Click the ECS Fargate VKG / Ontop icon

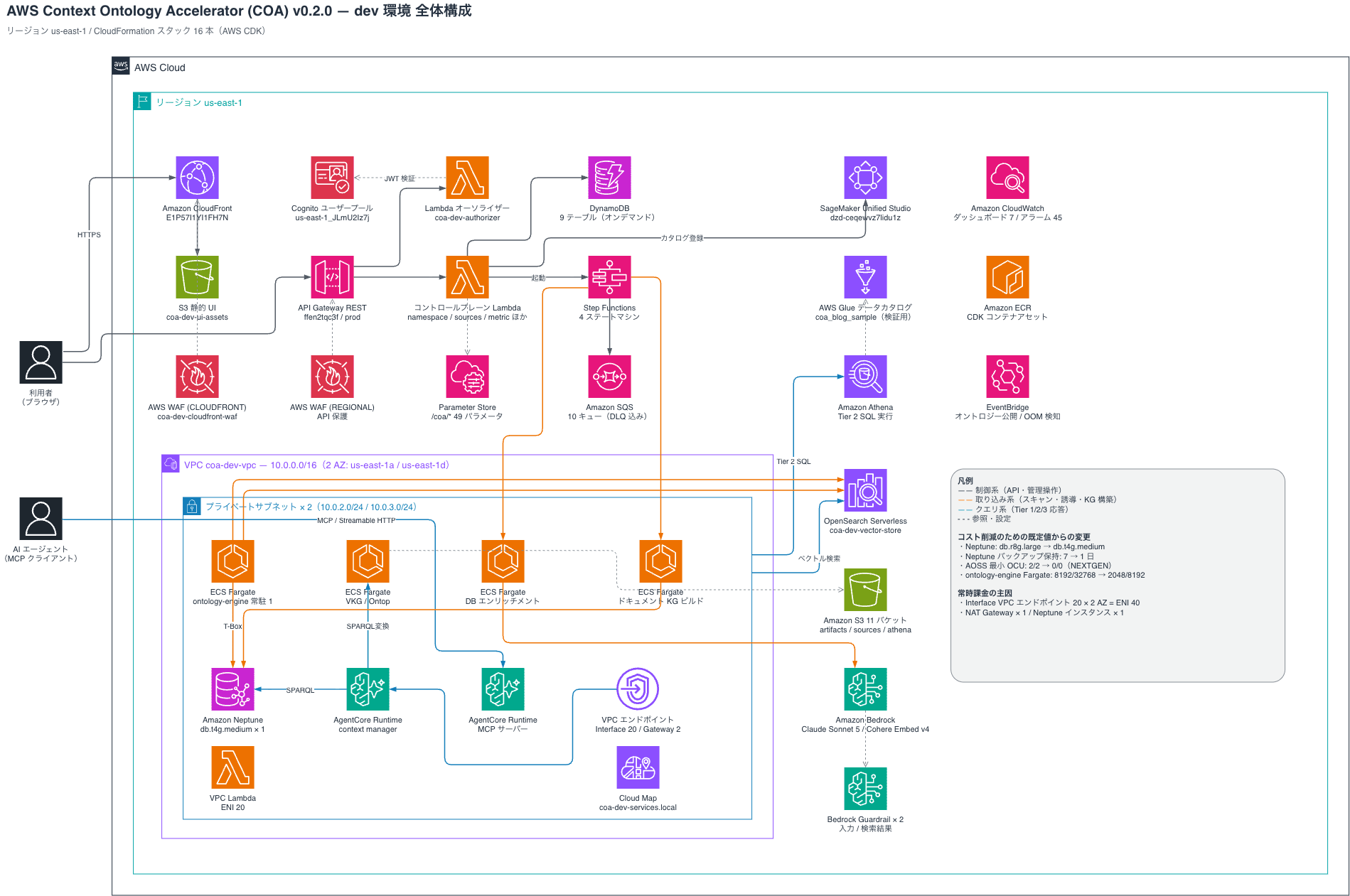[x=368, y=561]
